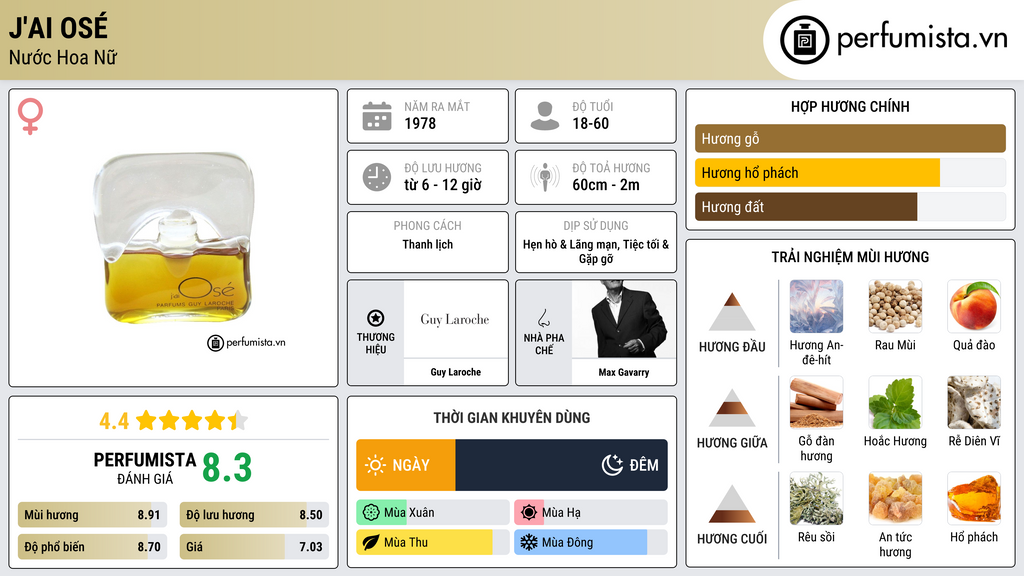This screenshot has height=576, width=1024.
Task: Click the moon icon in Đêm bar
Action: point(612,465)
